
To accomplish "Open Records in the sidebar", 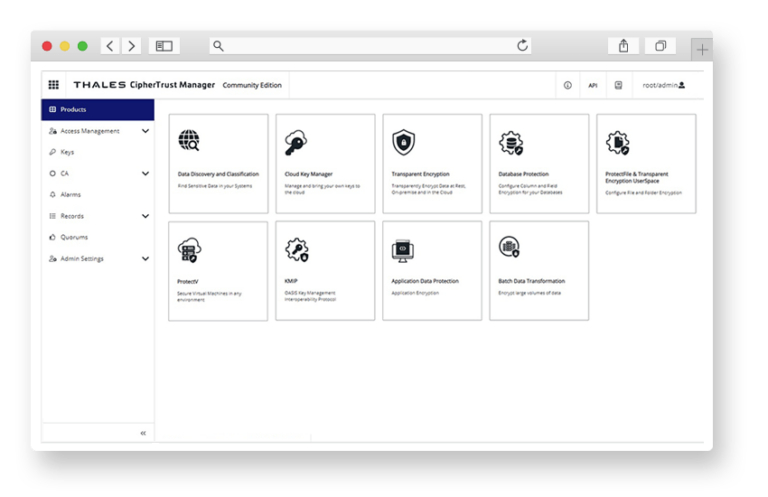I will 72,216.
